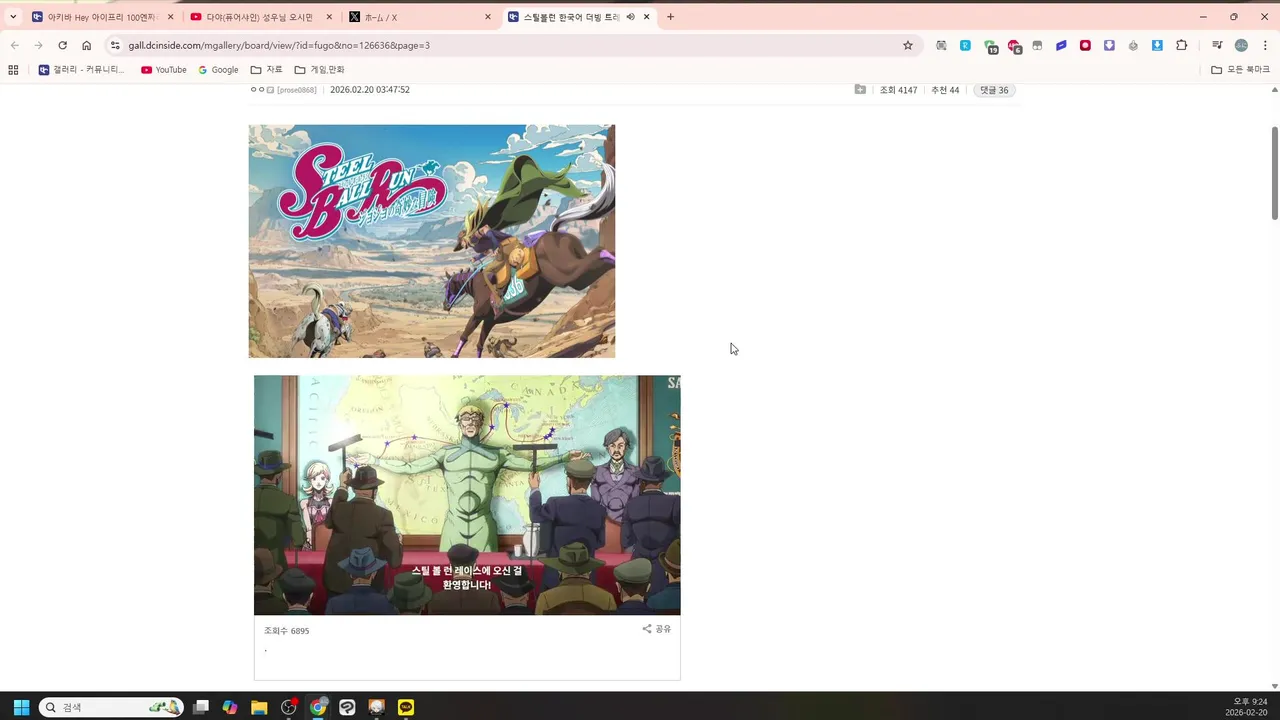Click the folder icon beside 조회 4147

tap(860, 90)
